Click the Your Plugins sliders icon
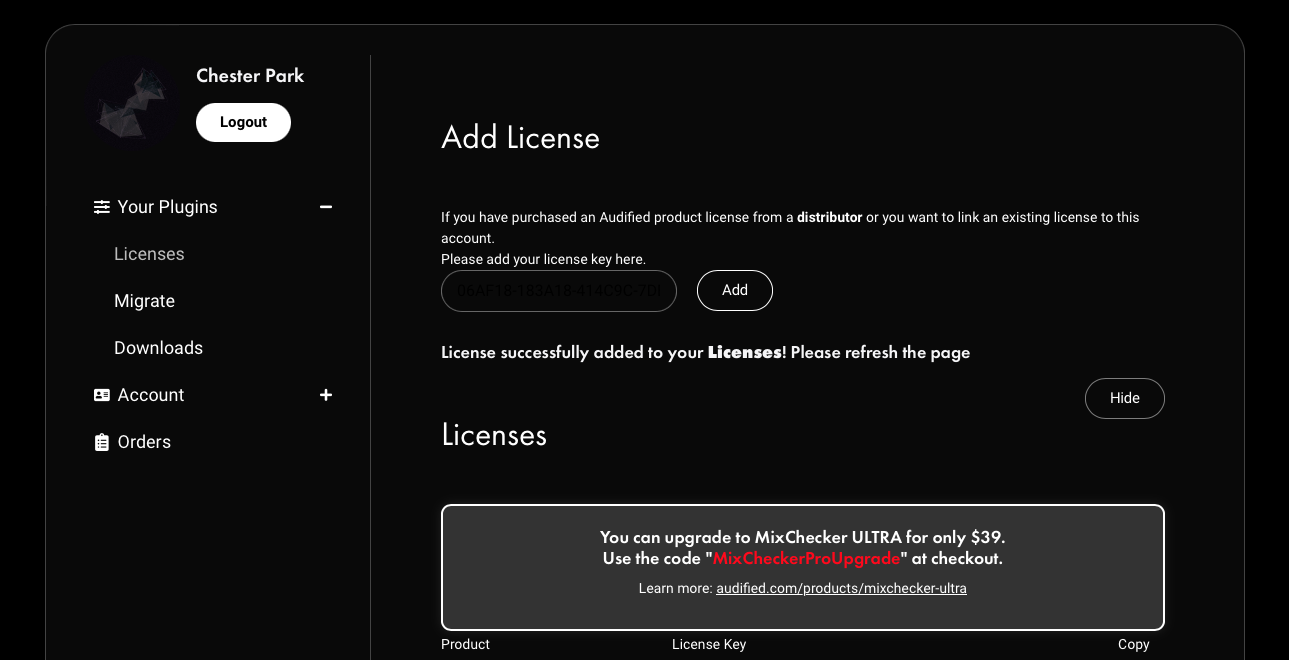 click(x=102, y=207)
